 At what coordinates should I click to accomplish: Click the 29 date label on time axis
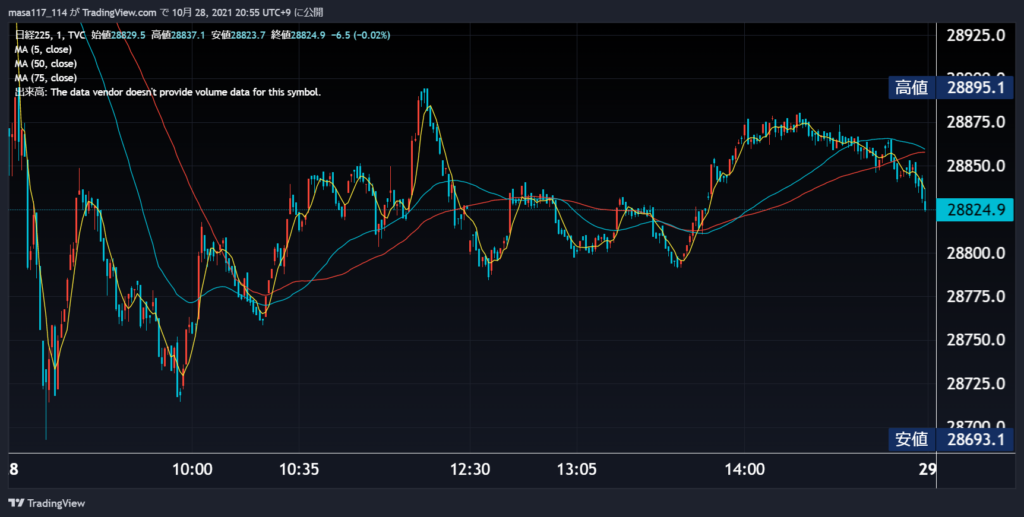[x=927, y=469]
